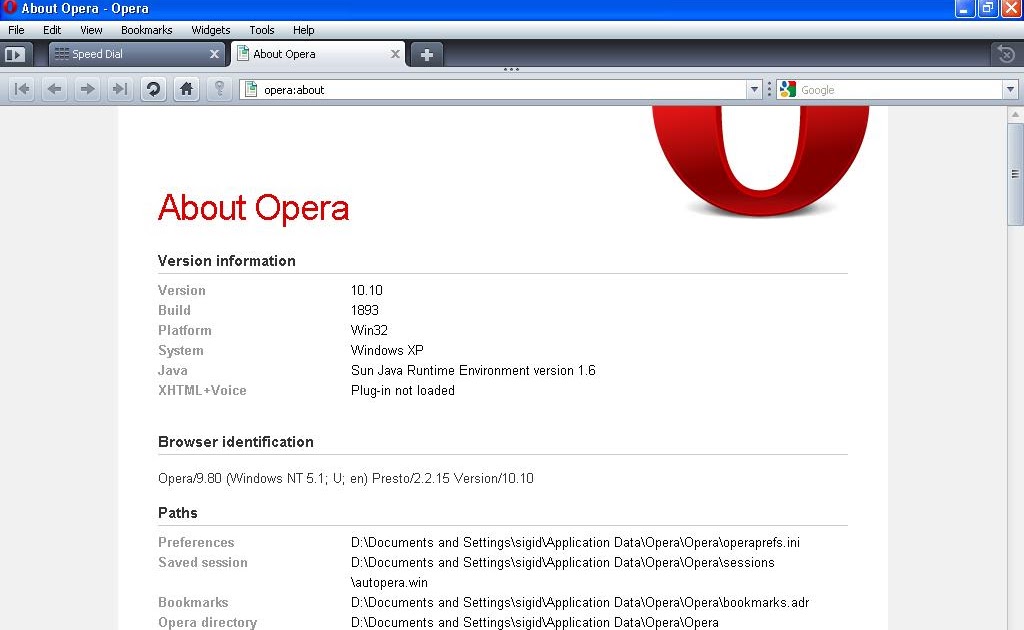This screenshot has width=1024, height=630.
Task: Click the tab bar resize handle dots
Action: coord(511,69)
